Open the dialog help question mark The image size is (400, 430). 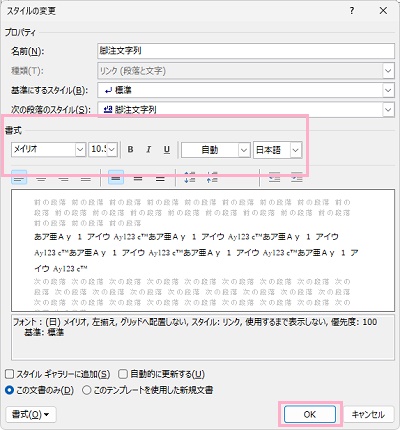(352, 11)
